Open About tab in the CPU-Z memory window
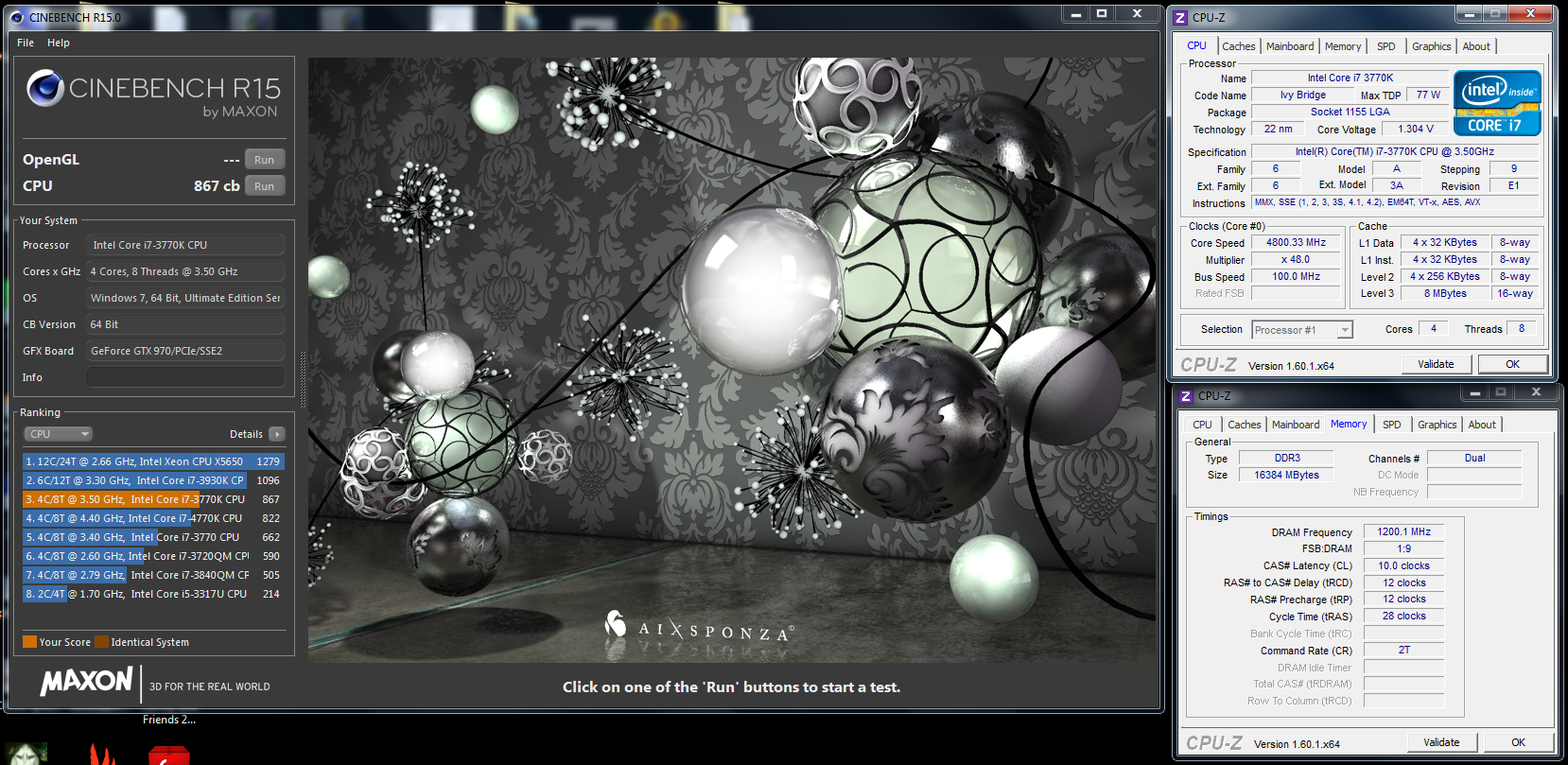Screen dimensions: 1568x765 coord(1482,425)
